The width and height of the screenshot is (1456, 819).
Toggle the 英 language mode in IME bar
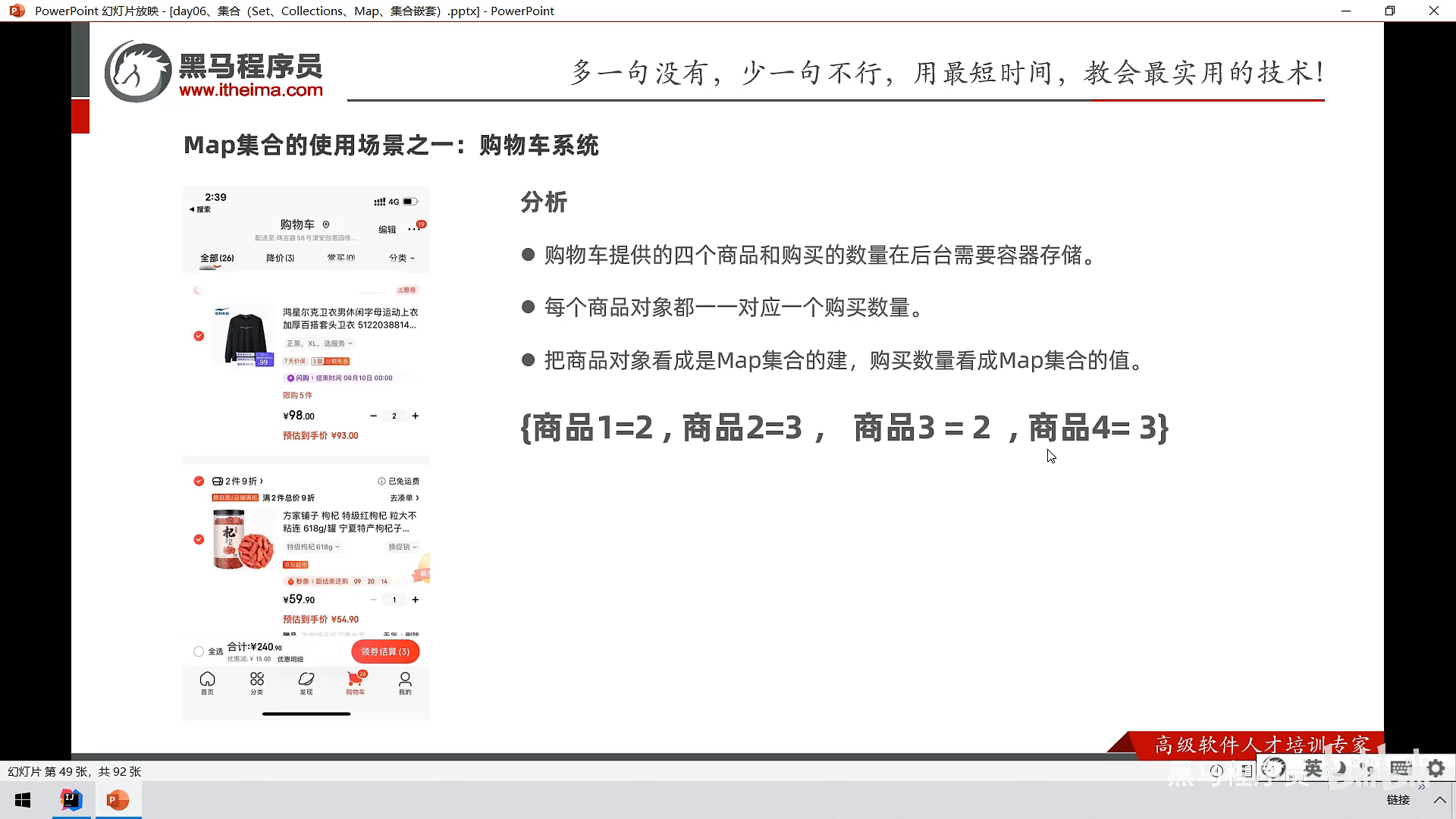tap(1313, 768)
